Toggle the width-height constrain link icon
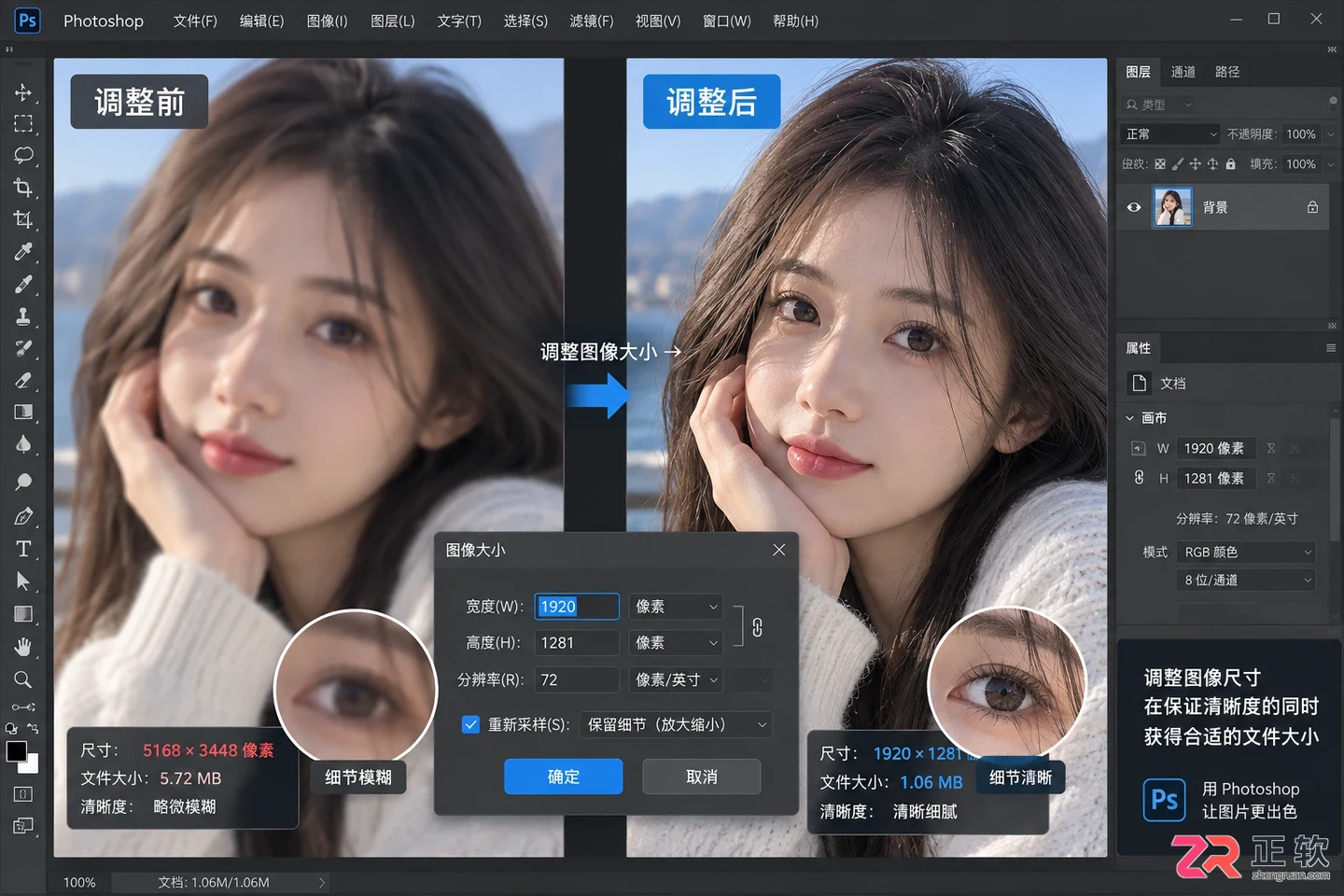 pyautogui.click(x=757, y=627)
